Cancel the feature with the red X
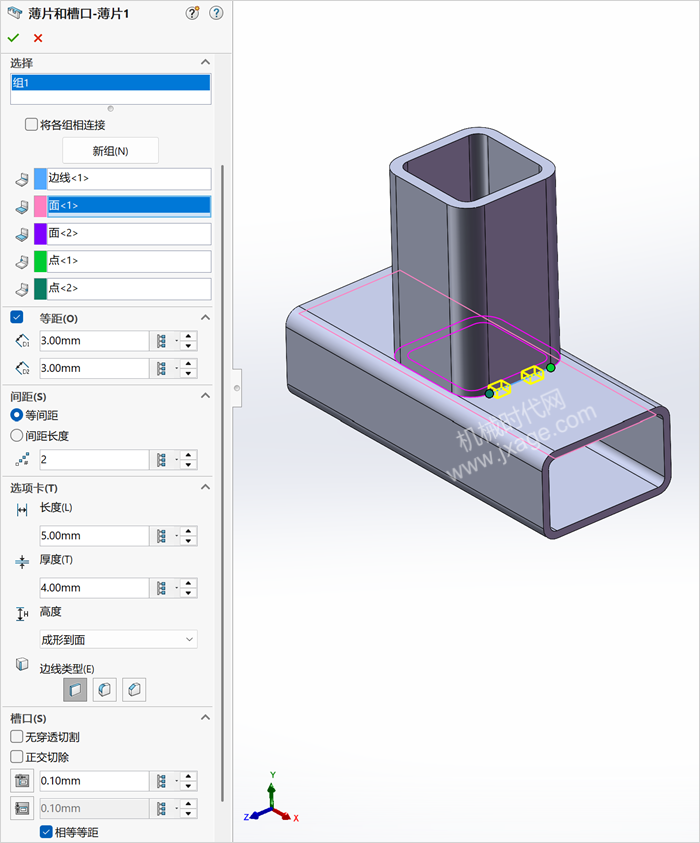 pyautogui.click(x=38, y=38)
